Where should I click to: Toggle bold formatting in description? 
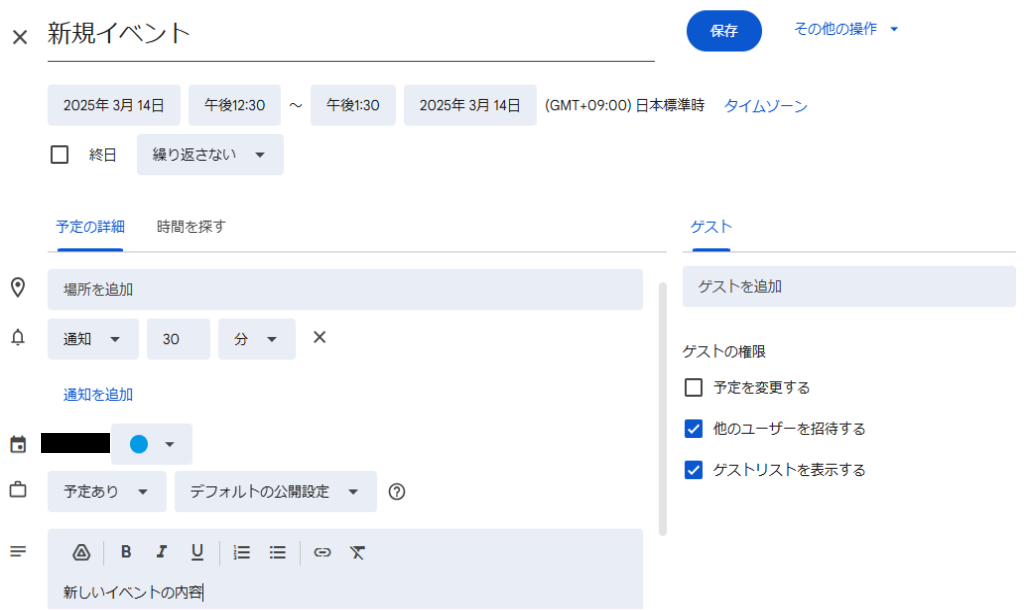click(126, 552)
